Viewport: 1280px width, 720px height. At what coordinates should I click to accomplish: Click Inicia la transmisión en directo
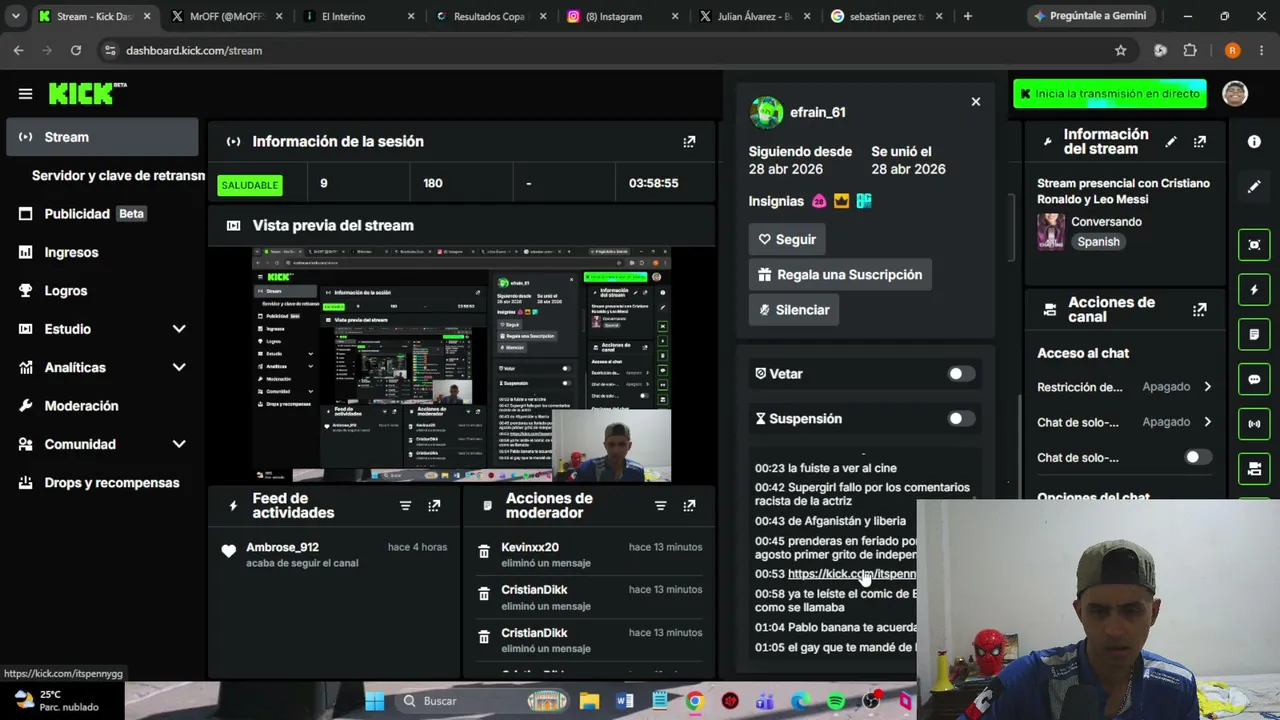point(1109,94)
